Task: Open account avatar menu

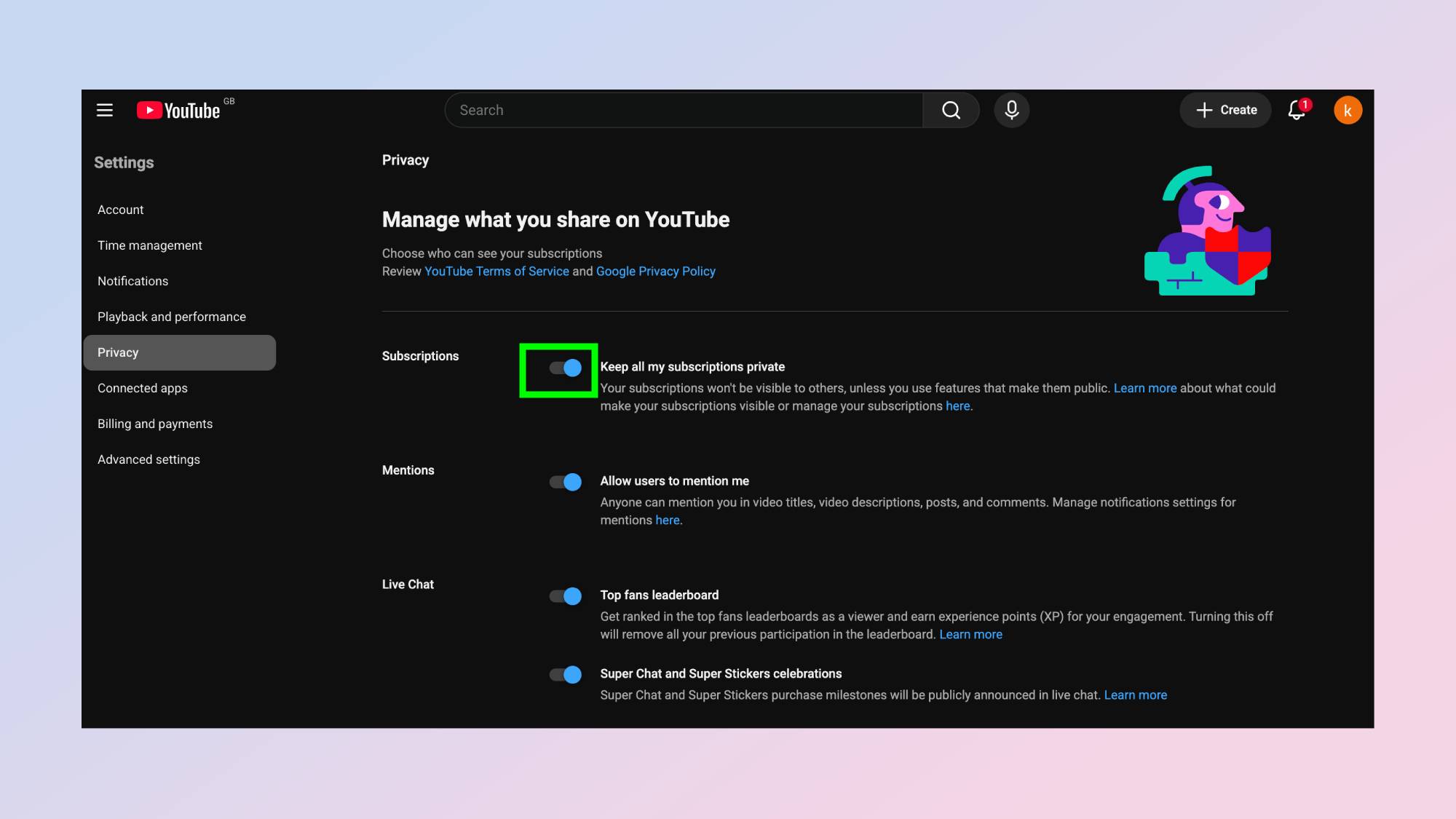Action: click(1348, 110)
